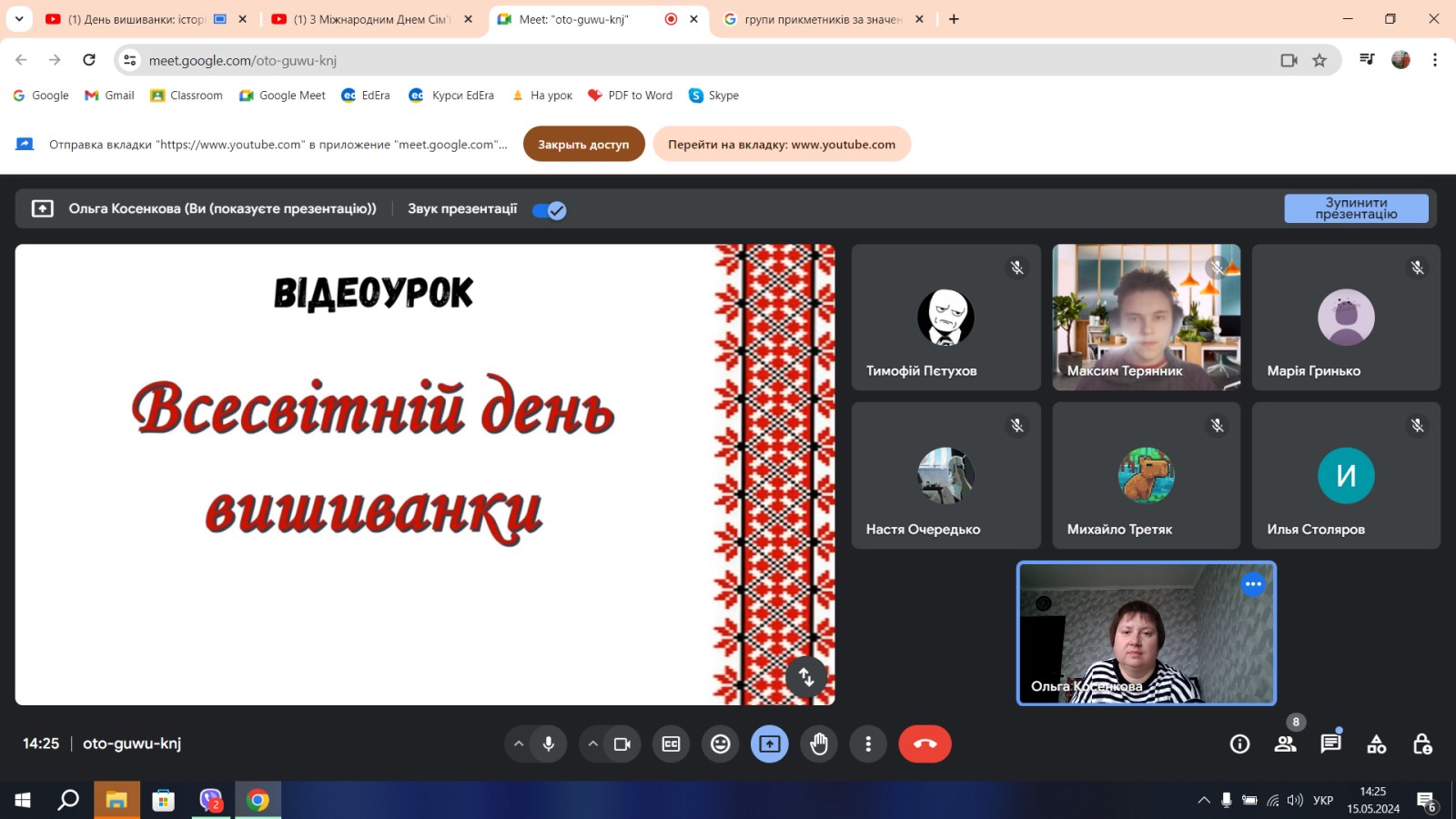Toggle presentation audio switch

pyautogui.click(x=550, y=210)
